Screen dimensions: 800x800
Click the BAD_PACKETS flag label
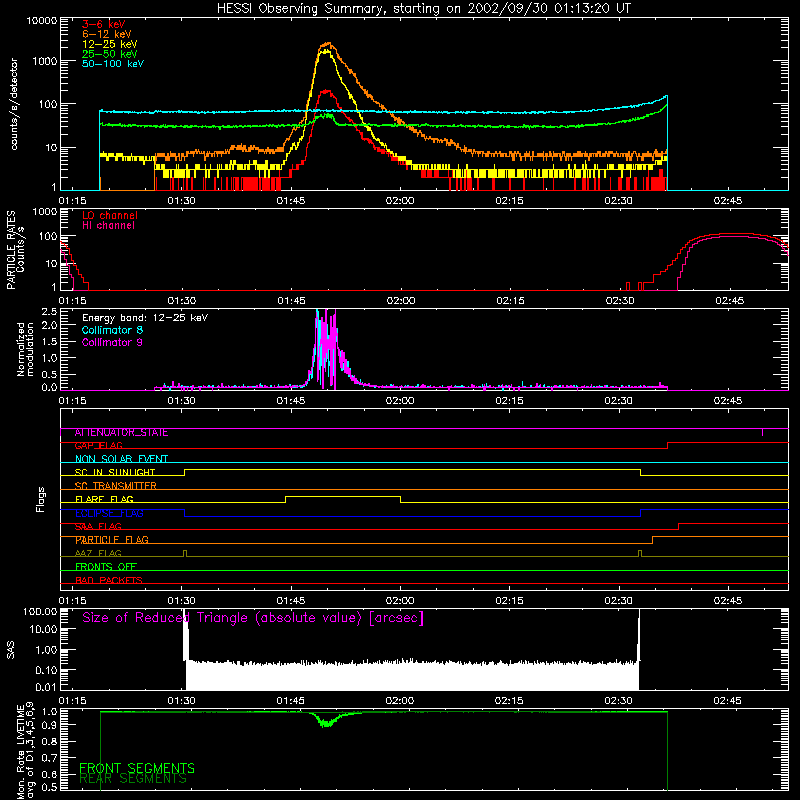[x=109, y=581]
